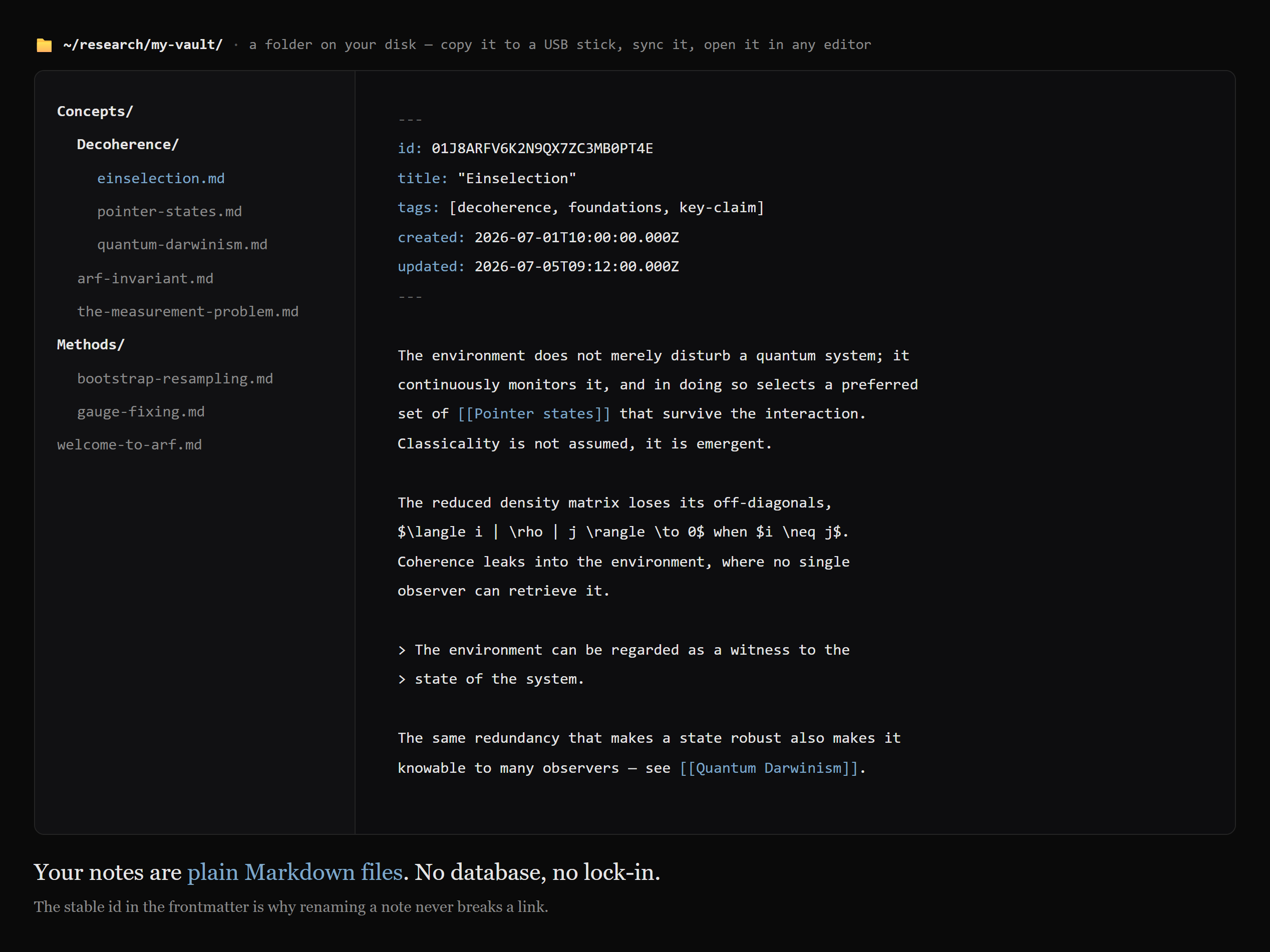Follow the [[Quantum Darwinism]] wikilink

click(769, 768)
